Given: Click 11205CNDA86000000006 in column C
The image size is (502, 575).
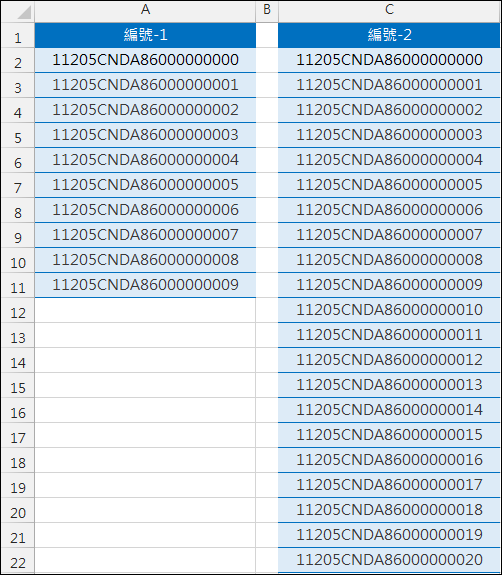Looking at the screenshot, I should pyautogui.click(x=389, y=210).
